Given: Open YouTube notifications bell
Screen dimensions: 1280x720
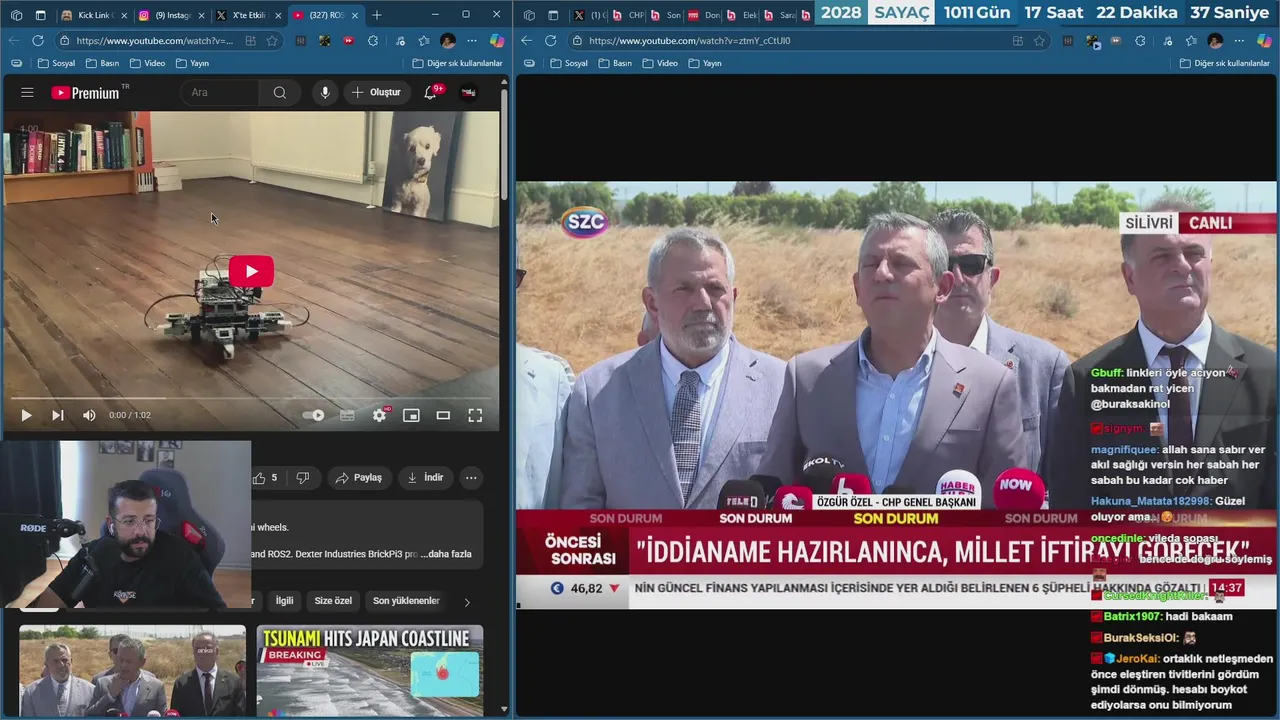Looking at the screenshot, I should coord(430,92).
